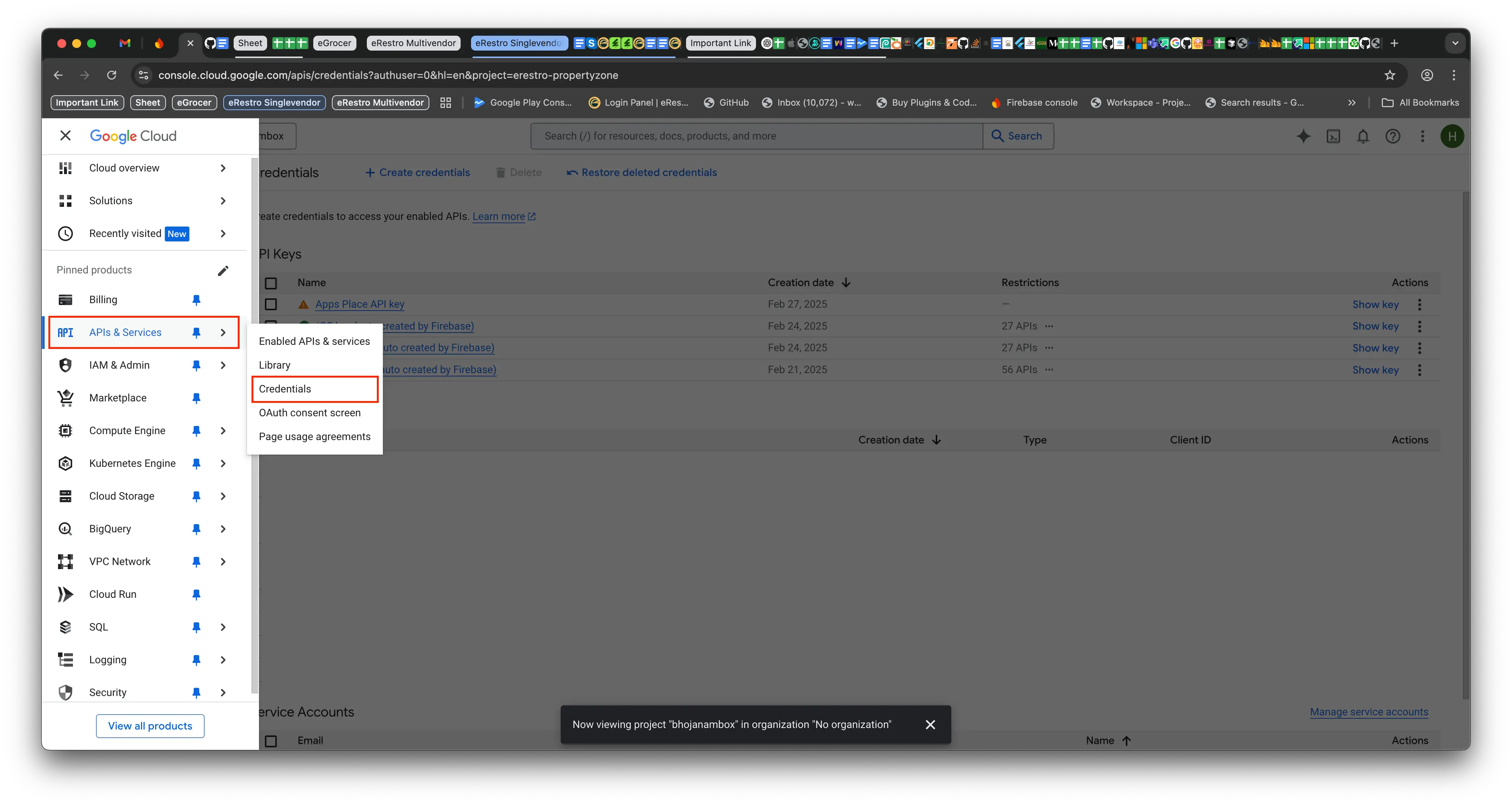Screen dimensions: 1512x805
Task: Click the Kubernetes Engine icon
Action: coord(65,464)
